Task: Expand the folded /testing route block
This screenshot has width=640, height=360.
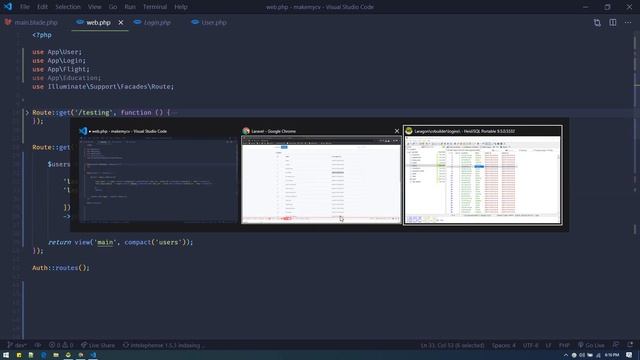Action: point(27,113)
